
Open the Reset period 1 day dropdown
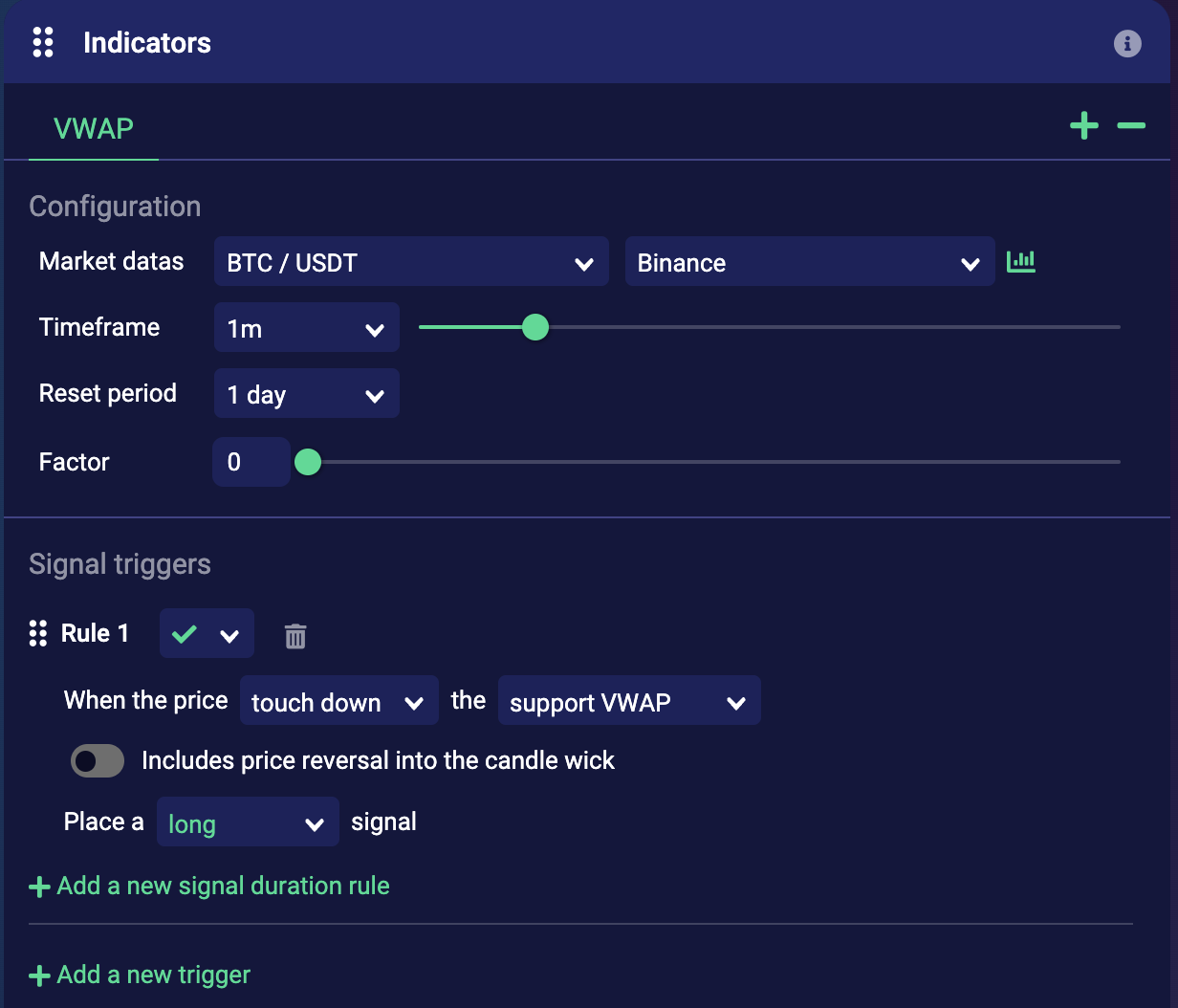click(306, 394)
